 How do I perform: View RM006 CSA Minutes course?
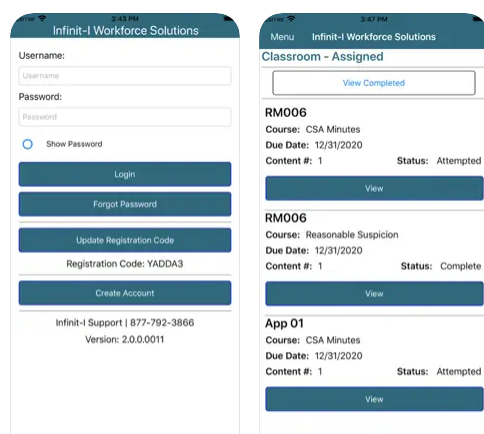point(374,188)
